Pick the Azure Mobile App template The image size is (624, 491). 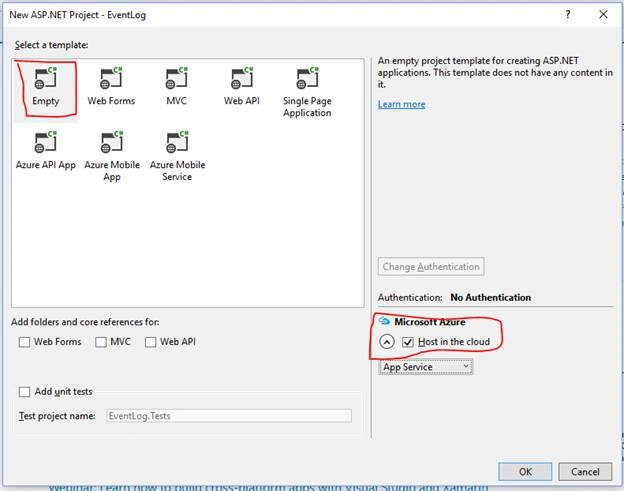point(112,156)
